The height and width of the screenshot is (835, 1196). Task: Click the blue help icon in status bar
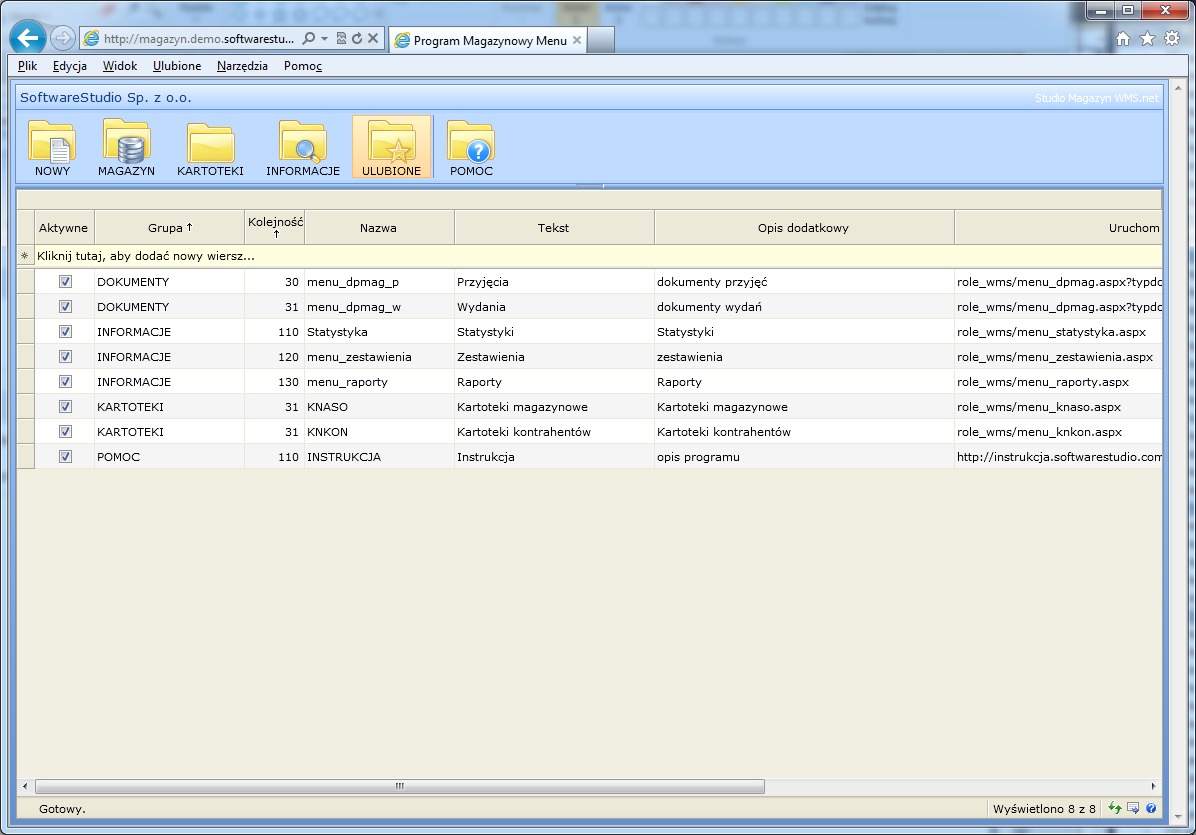click(x=1151, y=808)
